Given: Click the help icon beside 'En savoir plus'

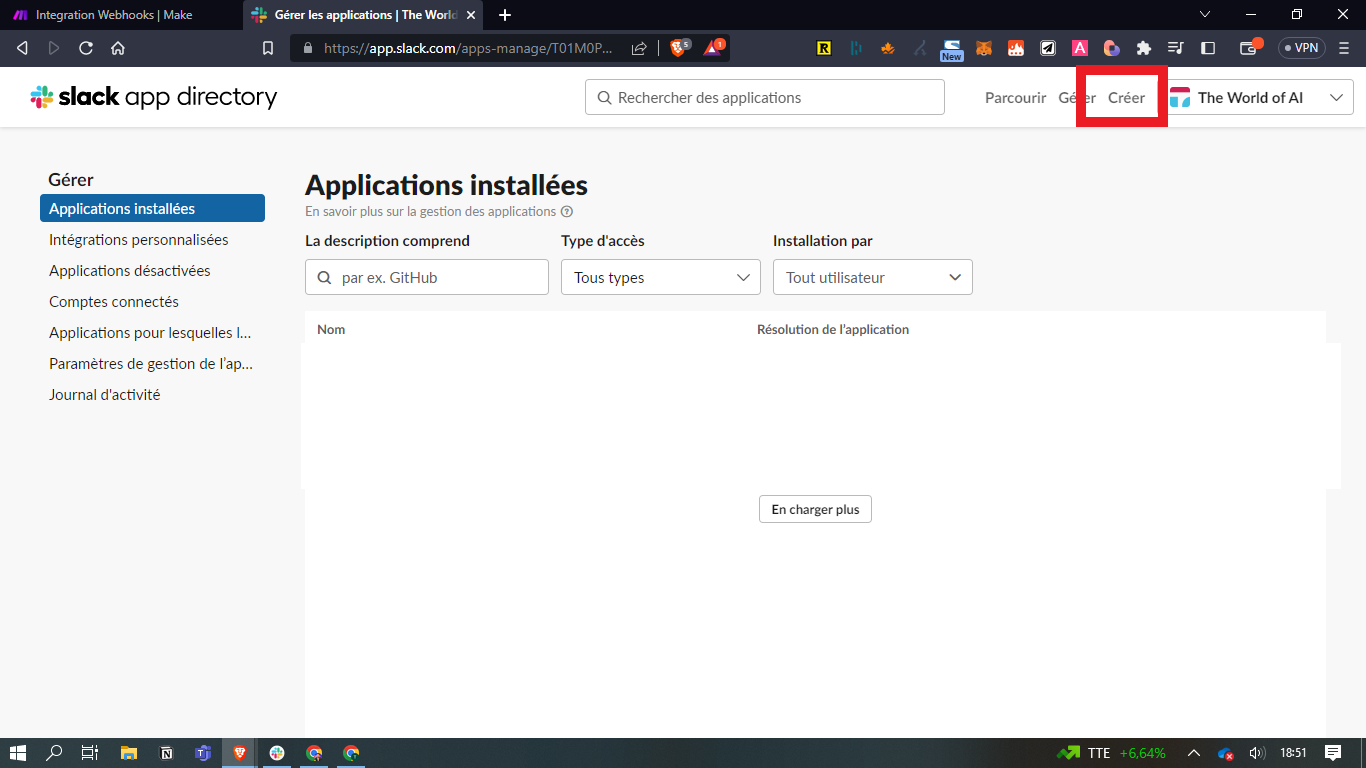Looking at the screenshot, I should pyautogui.click(x=567, y=212).
